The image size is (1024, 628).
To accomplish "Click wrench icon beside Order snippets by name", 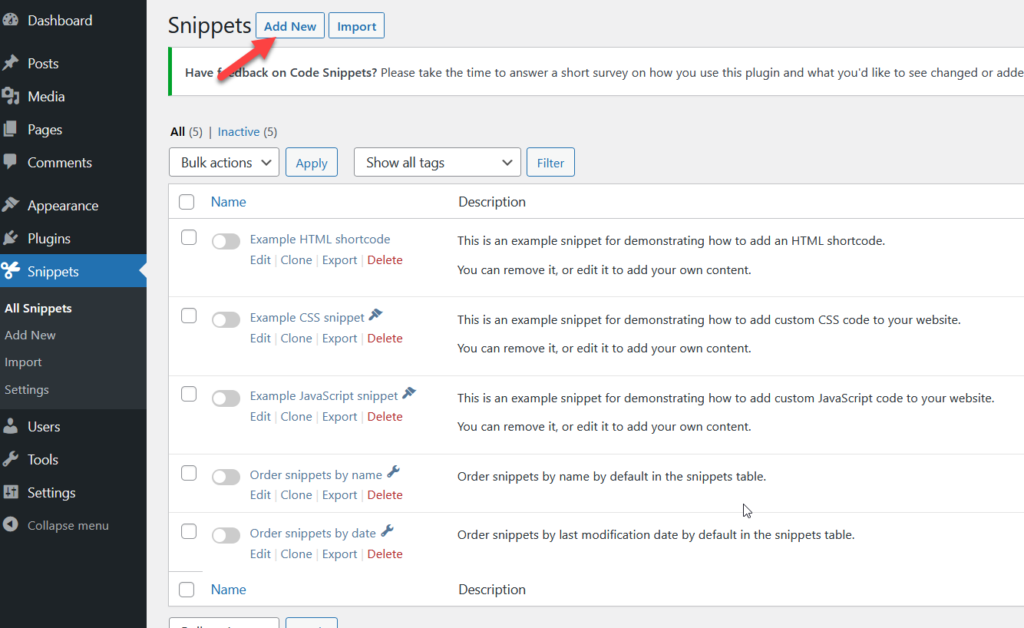I will point(393,472).
